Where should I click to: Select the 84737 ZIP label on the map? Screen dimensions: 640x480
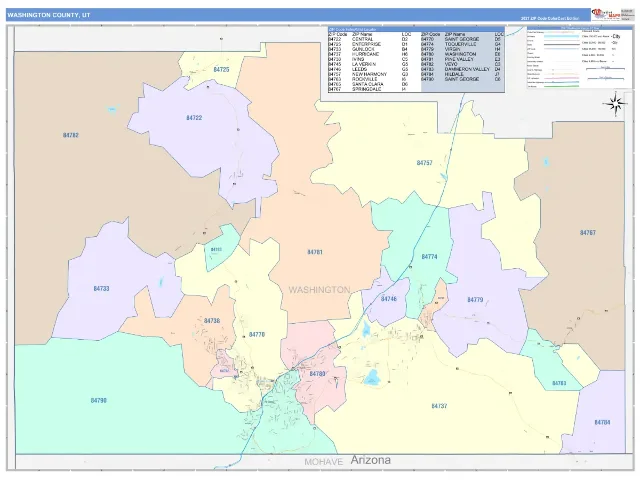pos(439,406)
